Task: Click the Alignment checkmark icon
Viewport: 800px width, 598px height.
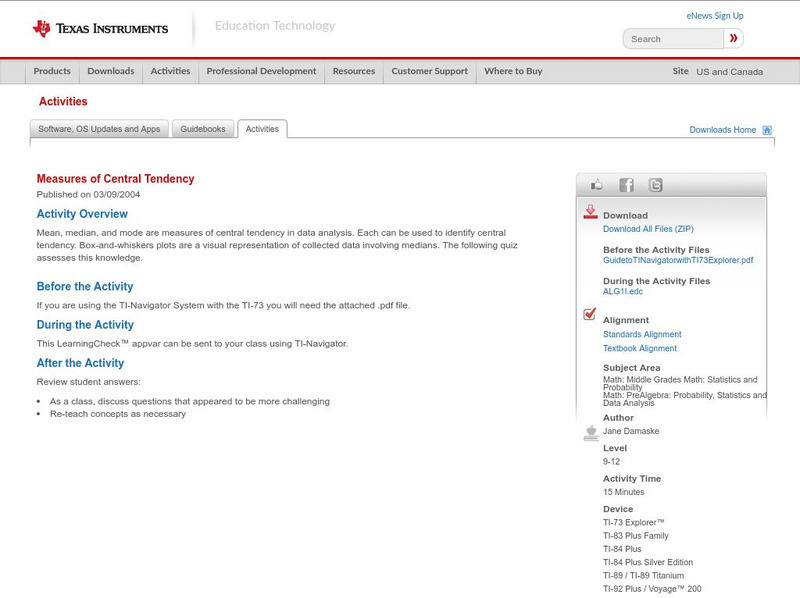Action: [x=590, y=314]
